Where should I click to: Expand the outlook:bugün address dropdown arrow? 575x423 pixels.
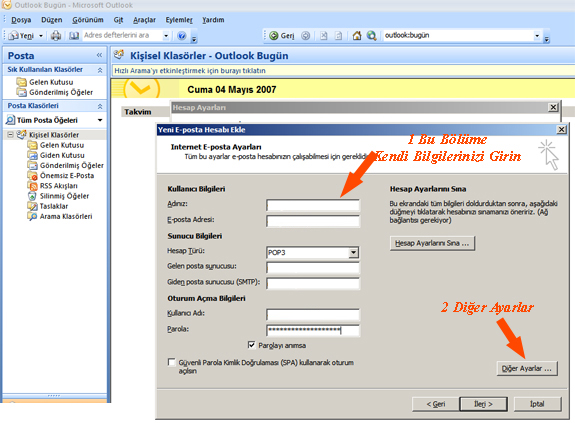point(537,36)
